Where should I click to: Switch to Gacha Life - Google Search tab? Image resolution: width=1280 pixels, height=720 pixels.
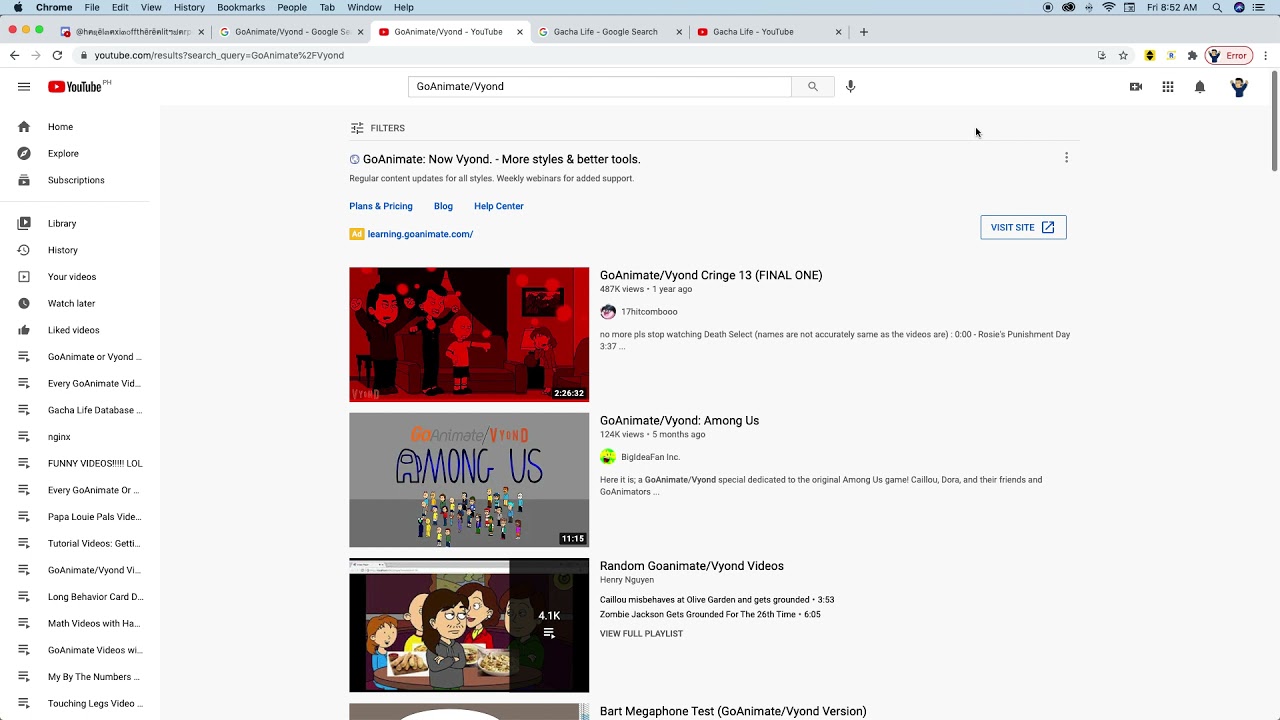pos(609,32)
